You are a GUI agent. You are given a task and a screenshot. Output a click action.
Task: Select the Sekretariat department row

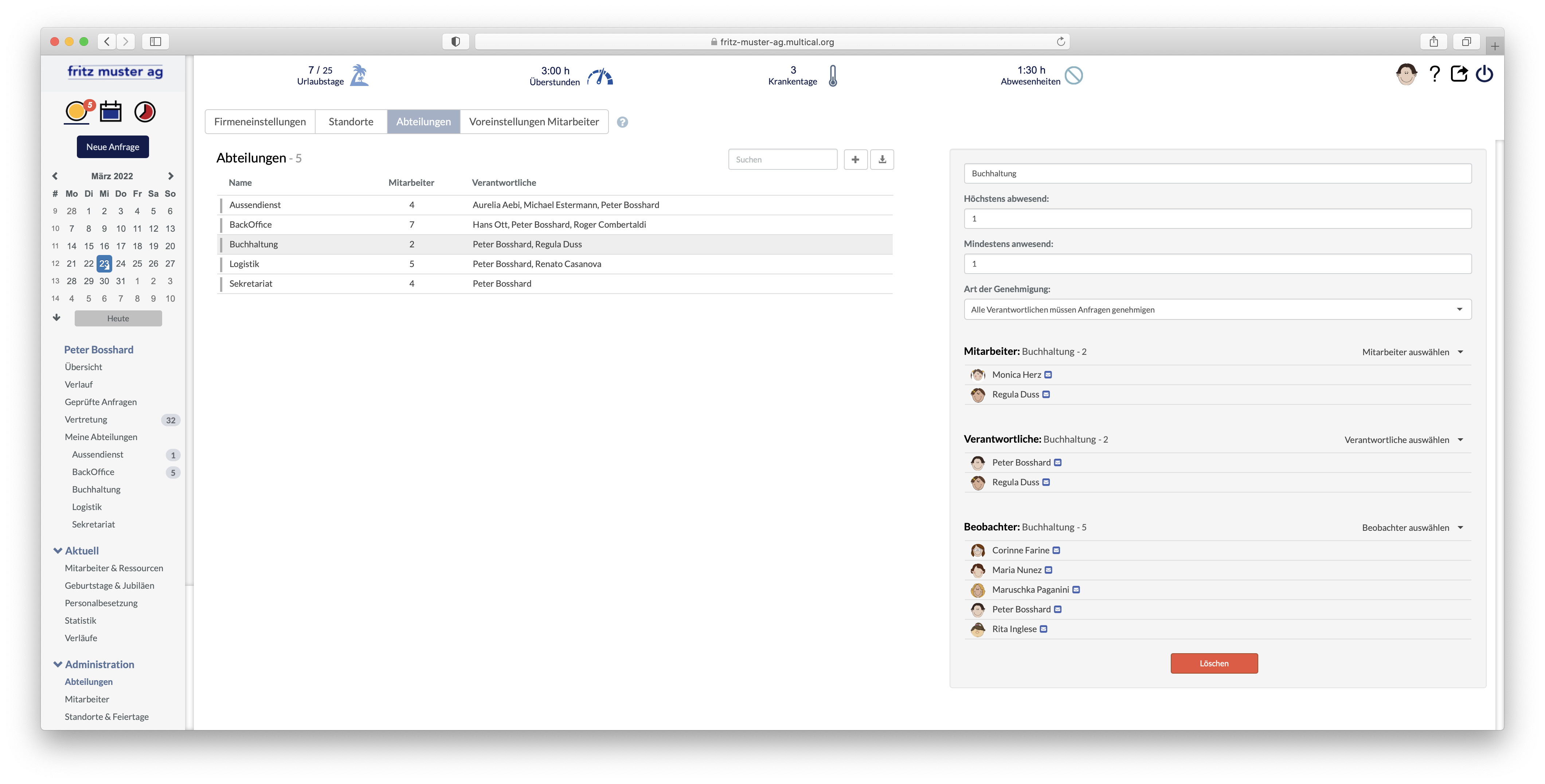555,284
